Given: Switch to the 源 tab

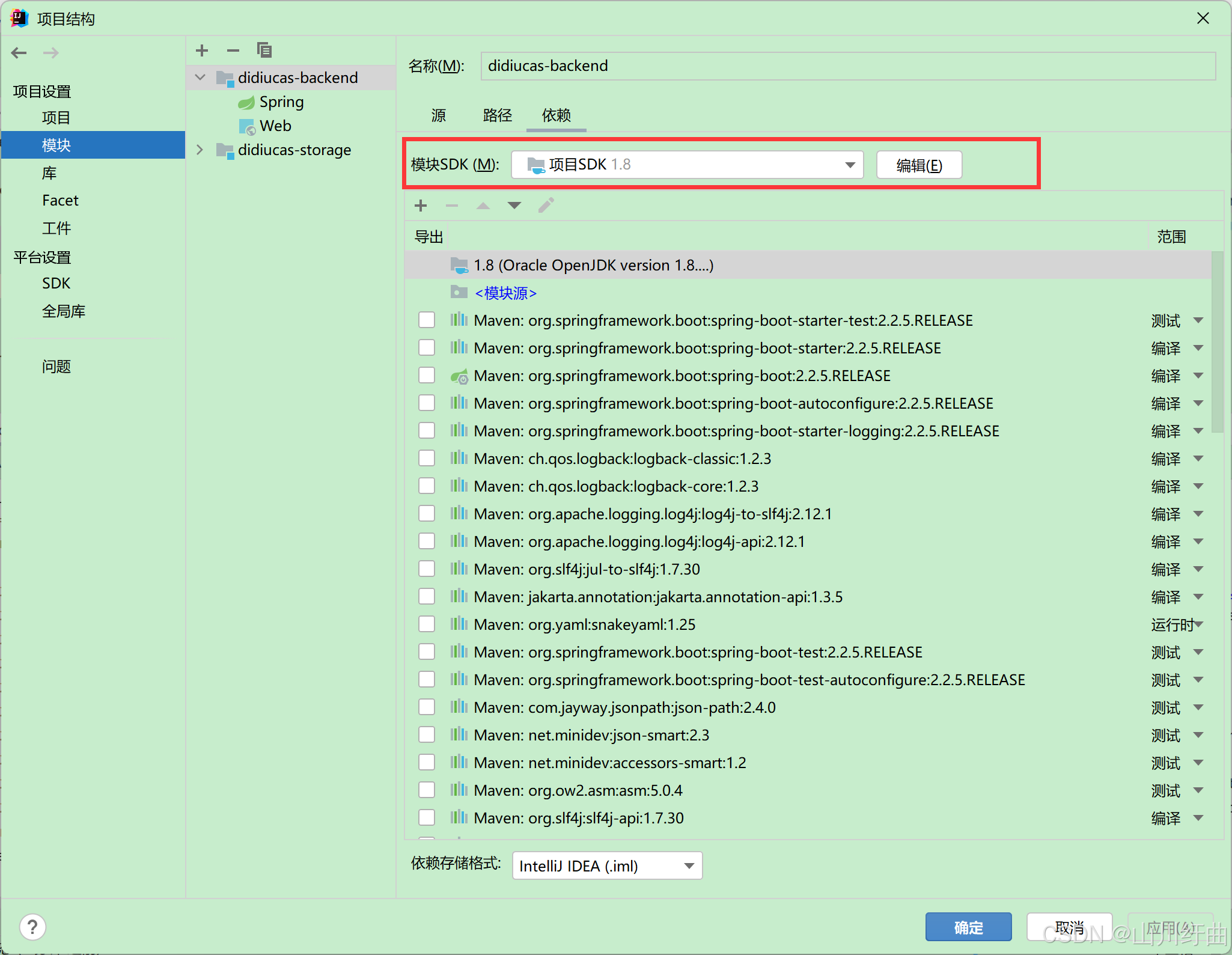Looking at the screenshot, I should (x=438, y=115).
